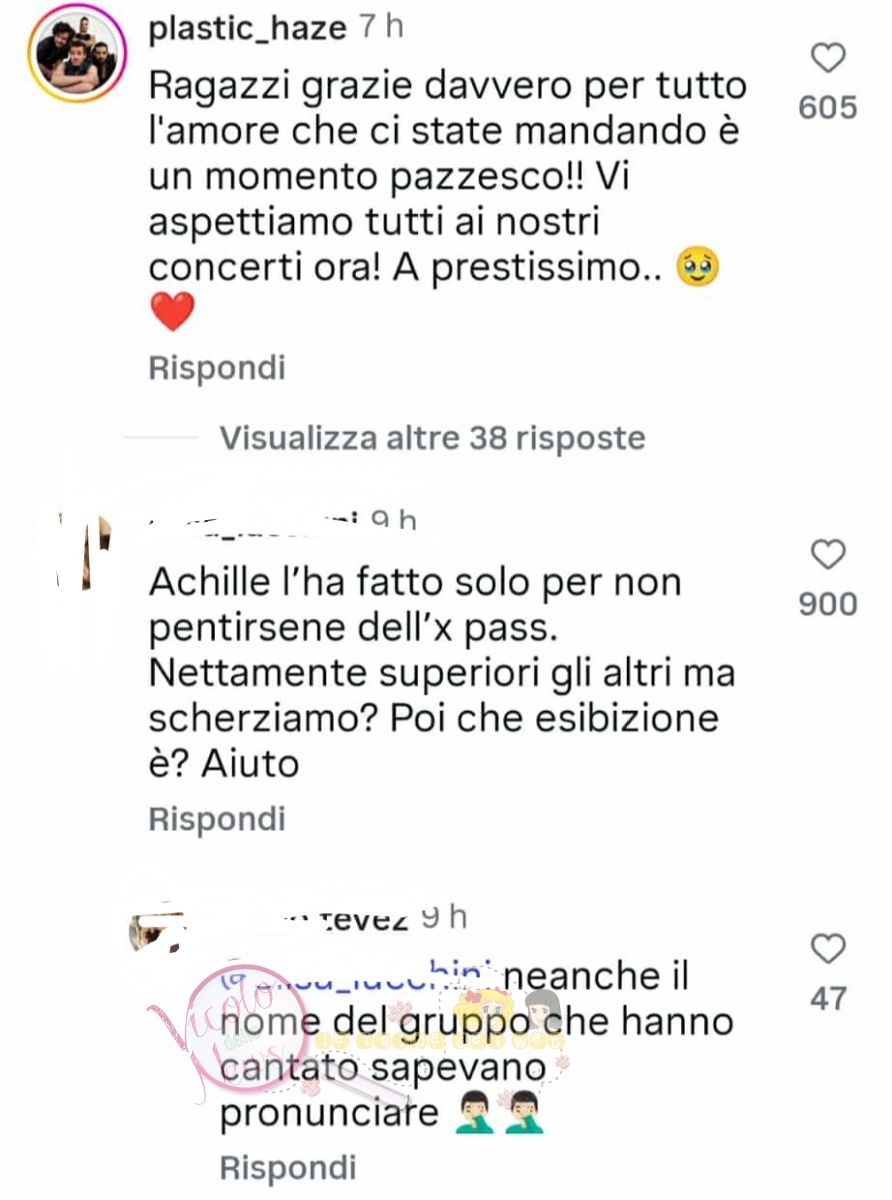Expand 'Visualizza altre 38 risposte'

(432, 437)
